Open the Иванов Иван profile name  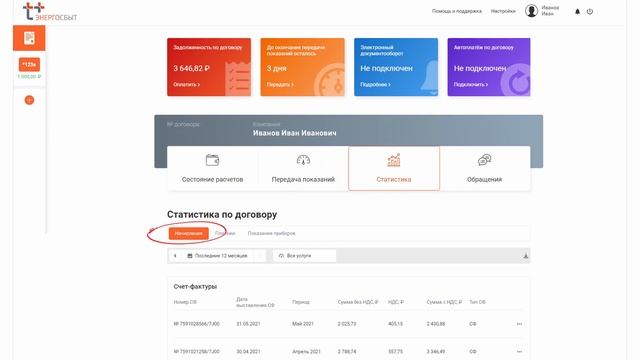tap(550, 11)
